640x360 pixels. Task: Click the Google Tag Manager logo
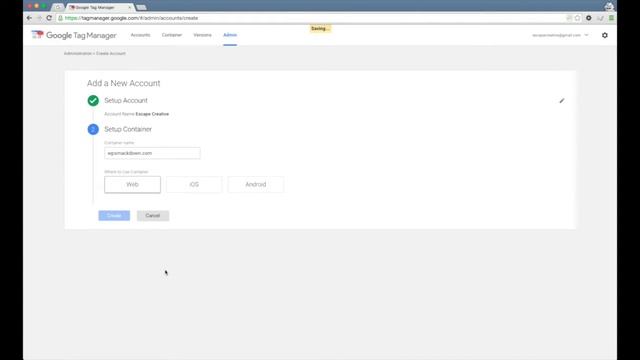74,35
